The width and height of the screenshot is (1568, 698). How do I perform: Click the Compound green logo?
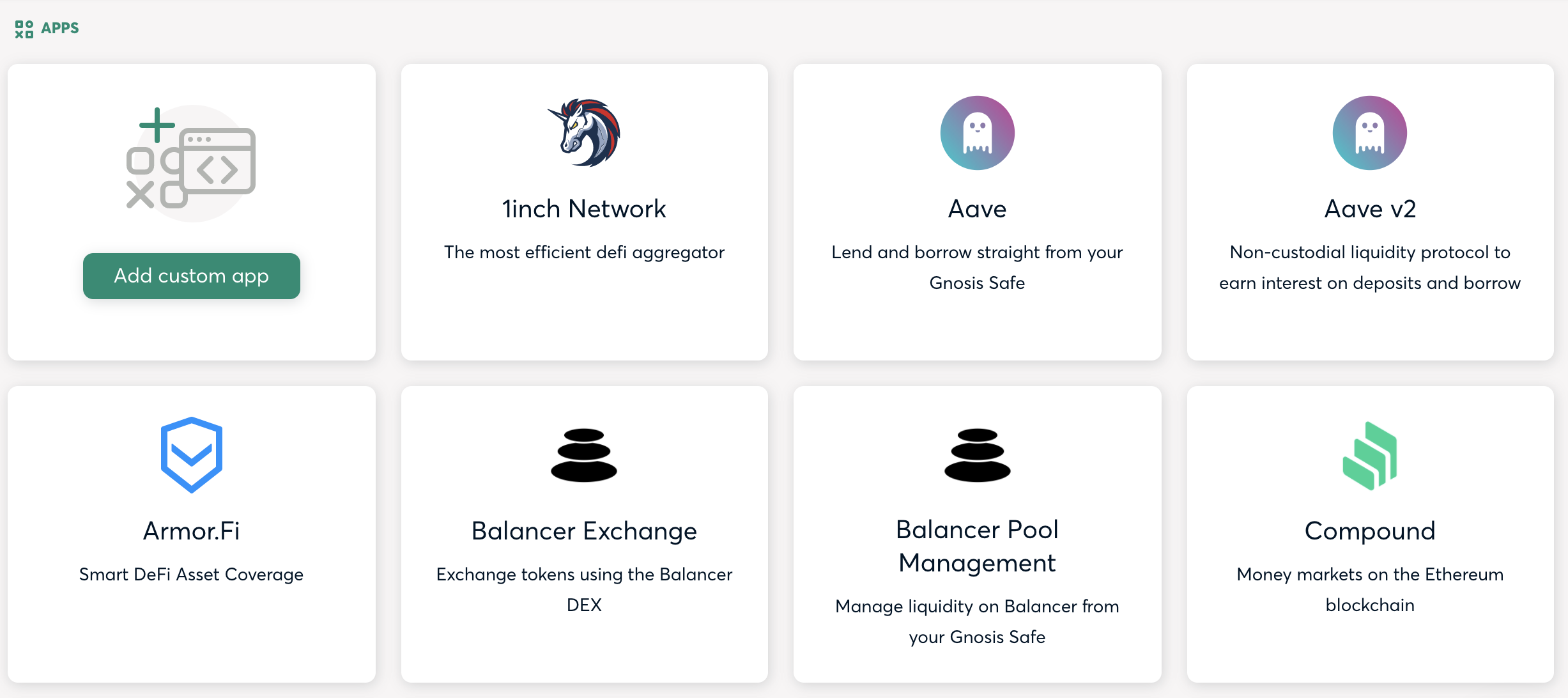pyautogui.click(x=1369, y=454)
